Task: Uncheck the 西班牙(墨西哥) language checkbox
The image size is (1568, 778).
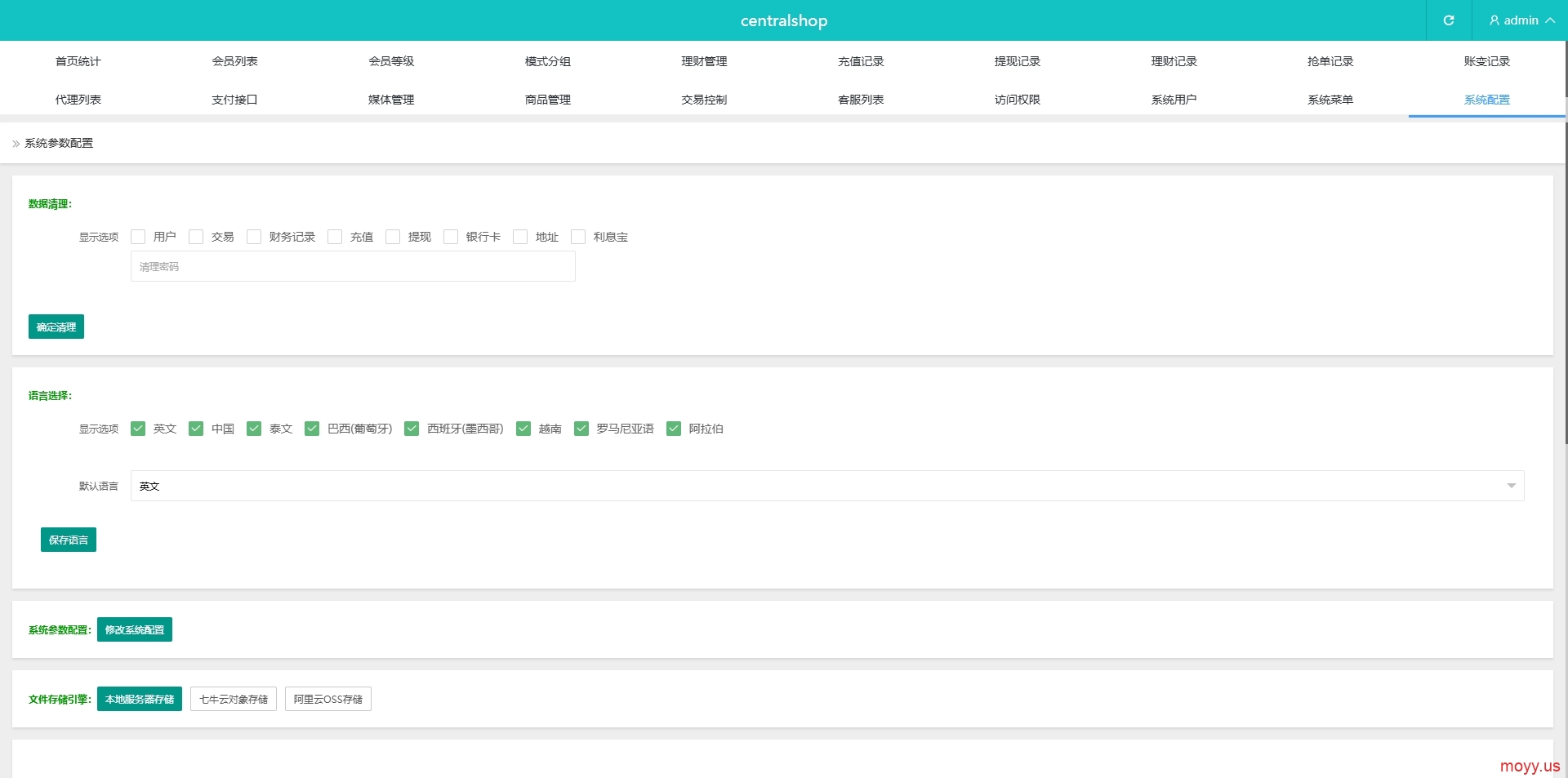Action: (412, 429)
